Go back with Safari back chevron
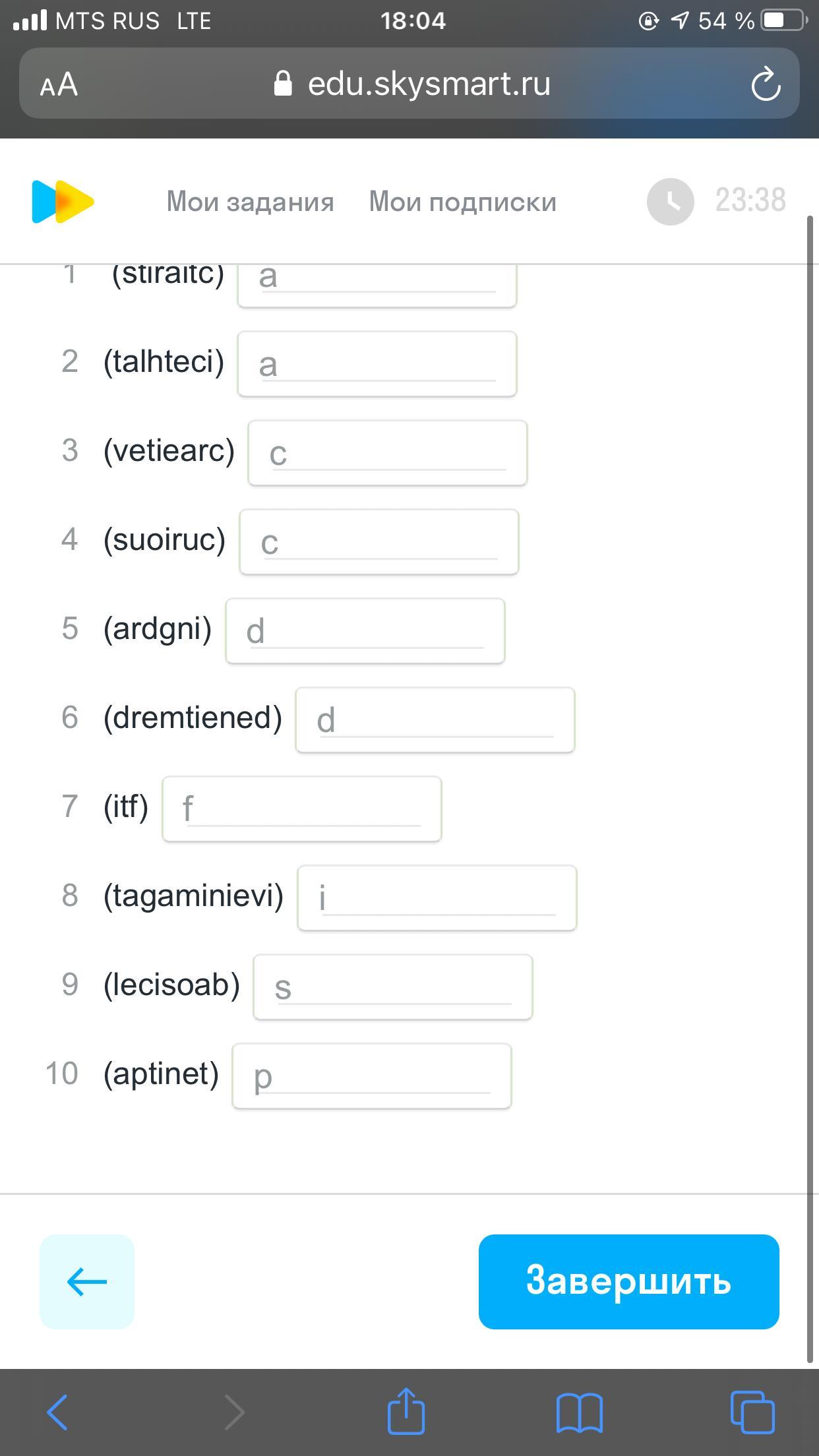 pyautogui.click(x=58, y=1411)
